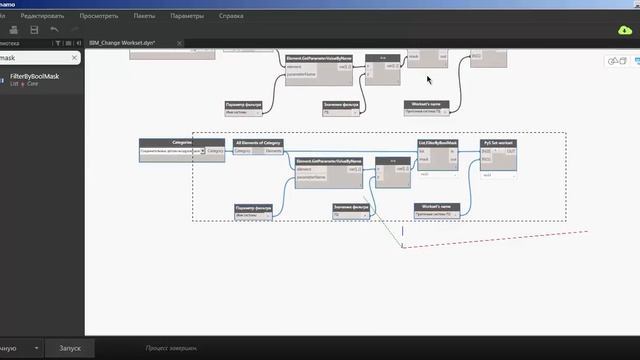Click lower == node header
640x360 pixels.
pos(393,161)
